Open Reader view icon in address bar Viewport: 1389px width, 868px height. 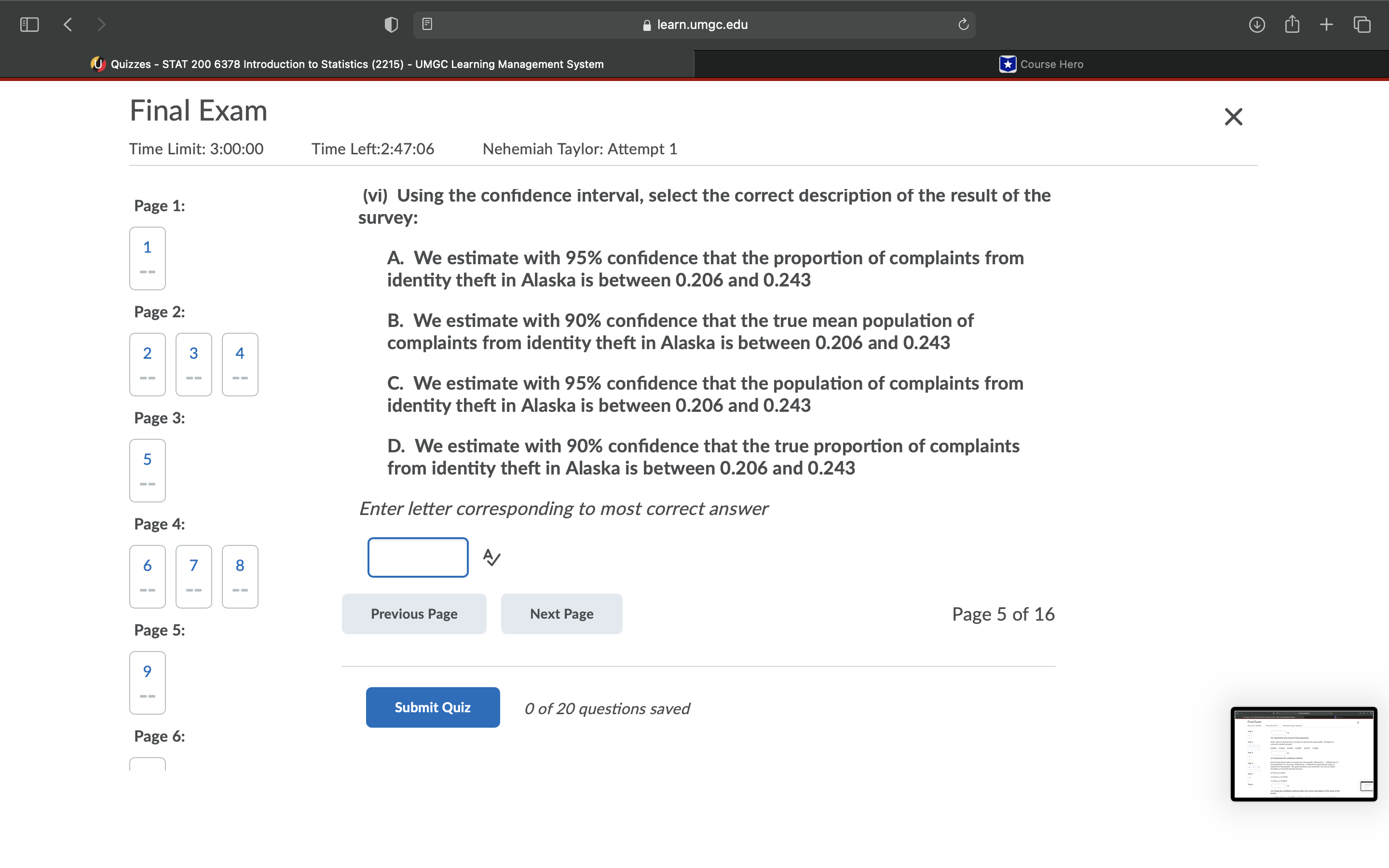427,24
